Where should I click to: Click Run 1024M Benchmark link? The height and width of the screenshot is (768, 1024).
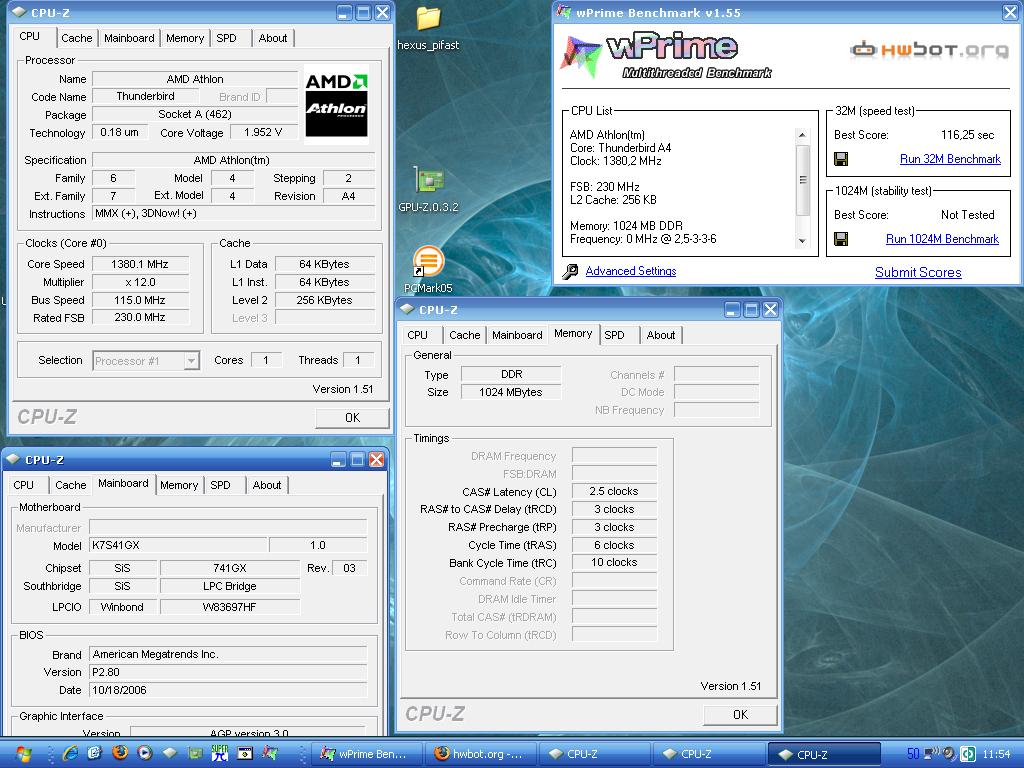(x=942, y=239)
